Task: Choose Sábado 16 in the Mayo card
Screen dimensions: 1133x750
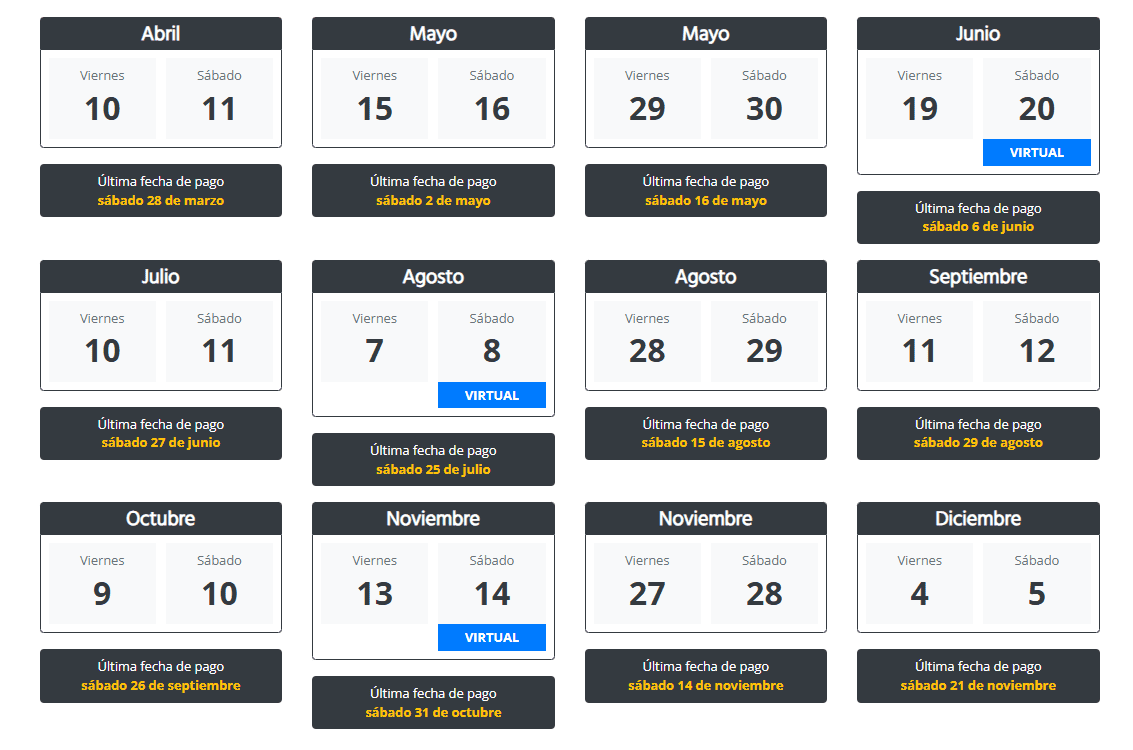Action: (492, 98)
